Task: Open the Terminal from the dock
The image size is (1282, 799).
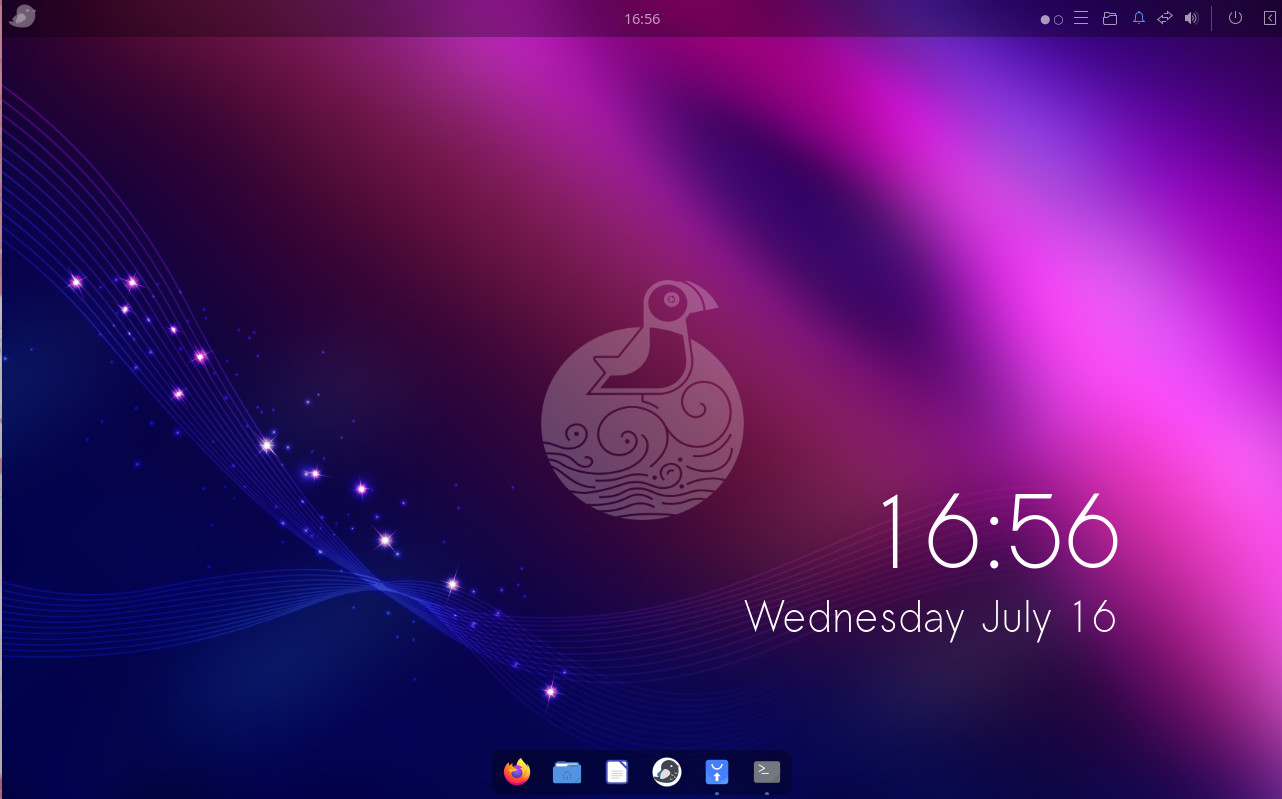Action: (x=767, y=771)
